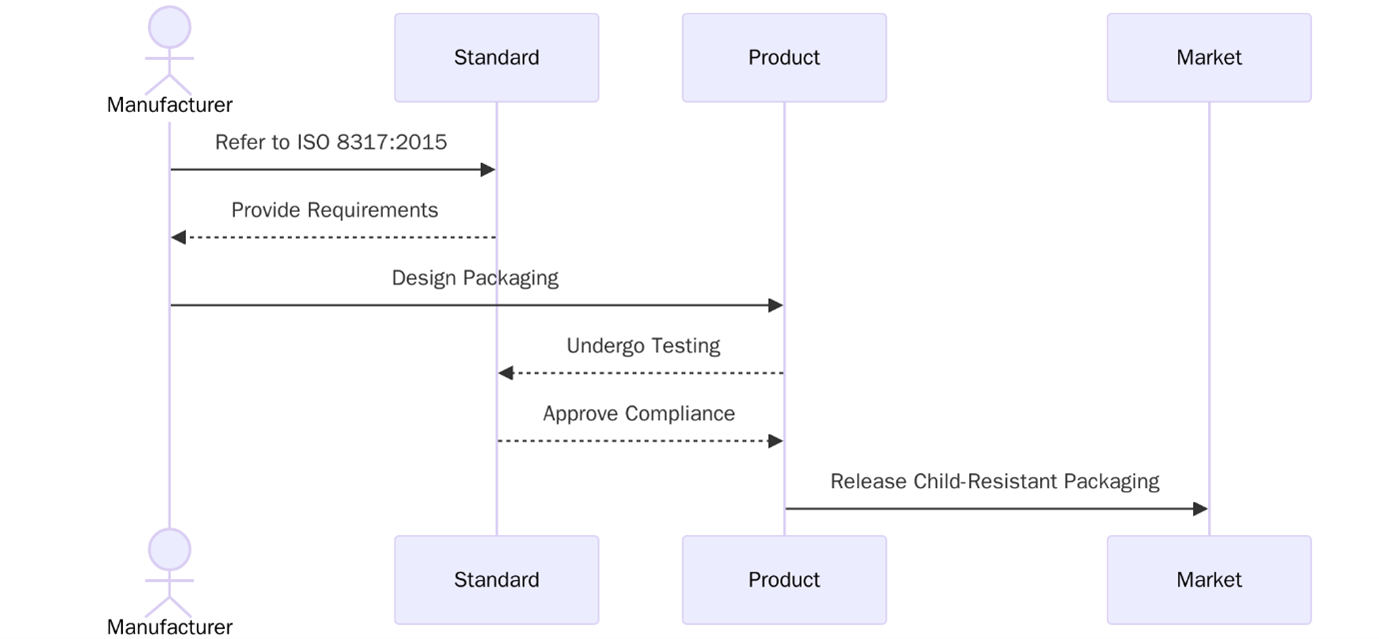Click the arrowhead on Refer to ISO message

[488, 169]
